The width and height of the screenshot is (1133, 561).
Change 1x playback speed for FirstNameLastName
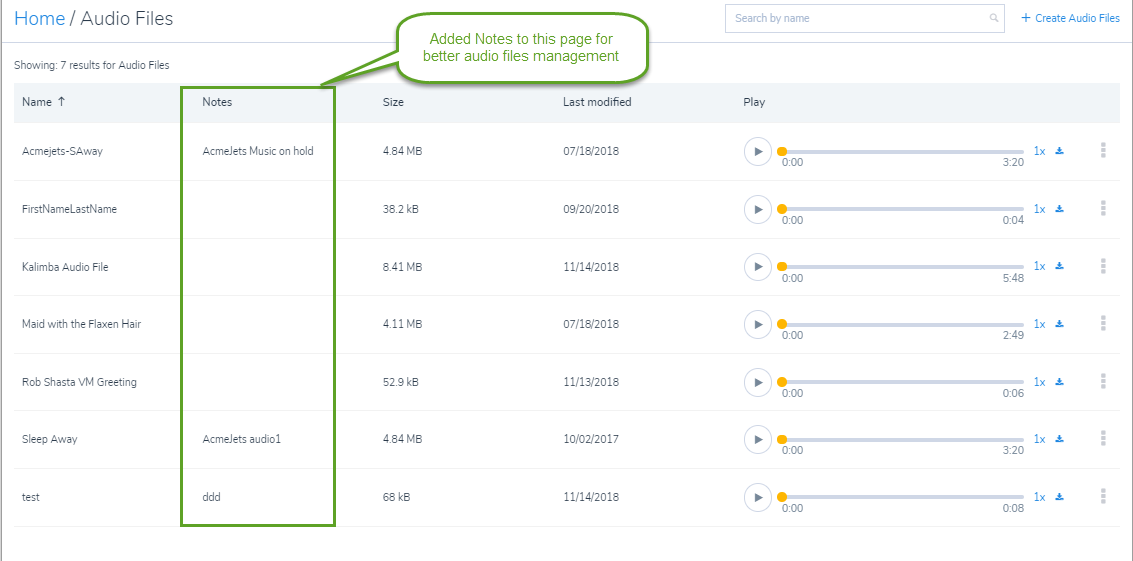(1039, 209)
